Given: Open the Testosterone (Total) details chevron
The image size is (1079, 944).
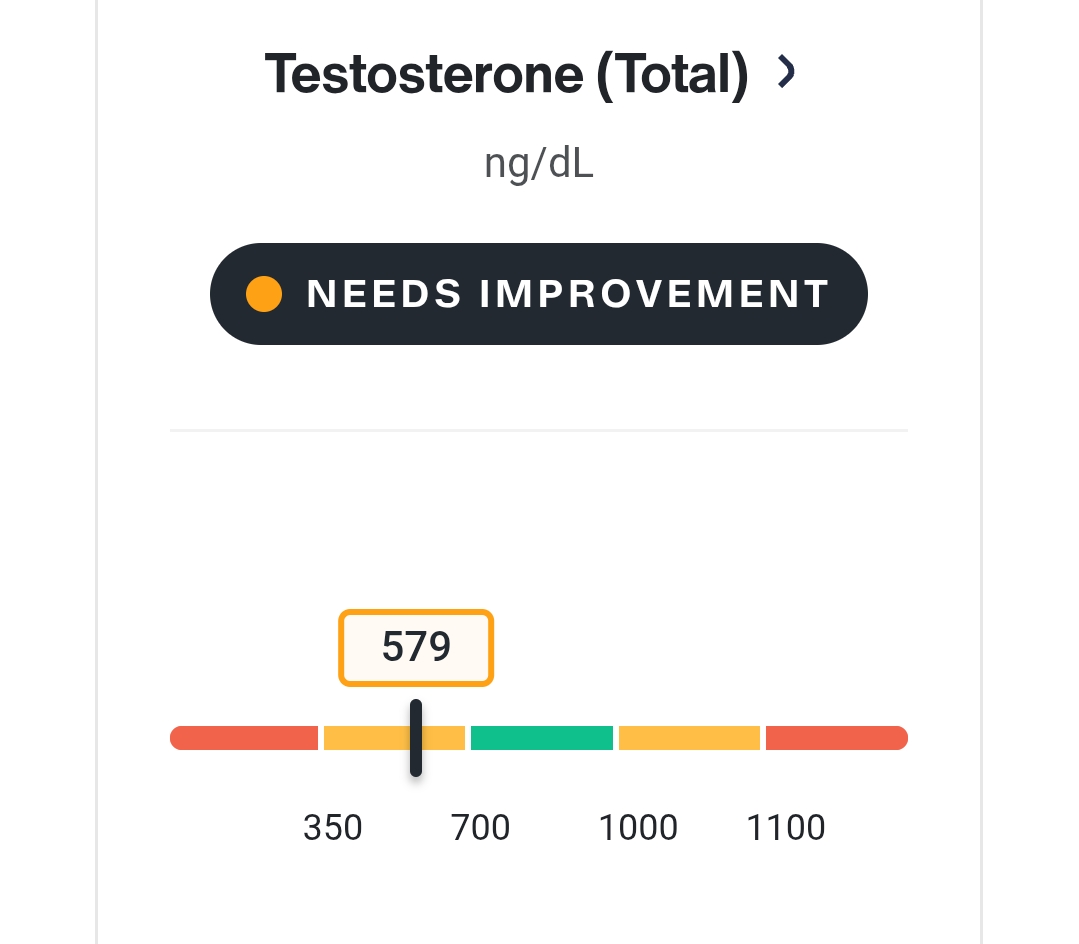Looking at the screenshot, I should tap(787, 72).
